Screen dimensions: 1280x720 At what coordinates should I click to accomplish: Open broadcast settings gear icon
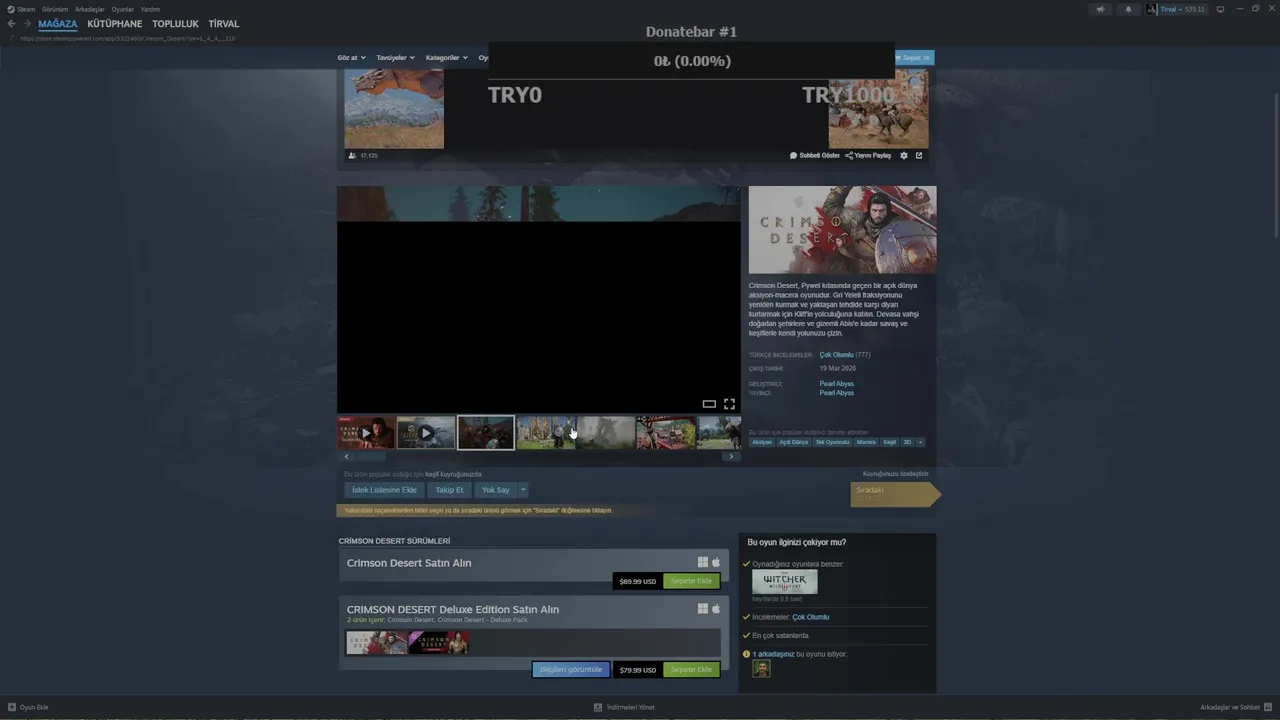904,155
